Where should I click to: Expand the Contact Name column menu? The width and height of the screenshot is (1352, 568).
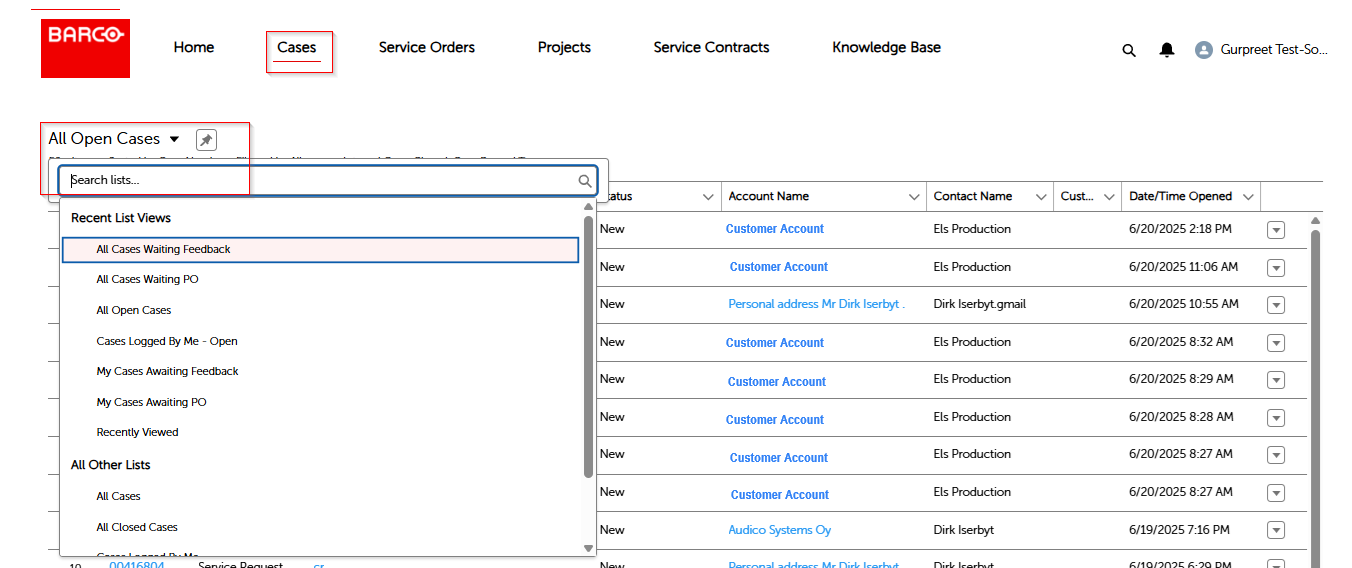click(1041, 197)
